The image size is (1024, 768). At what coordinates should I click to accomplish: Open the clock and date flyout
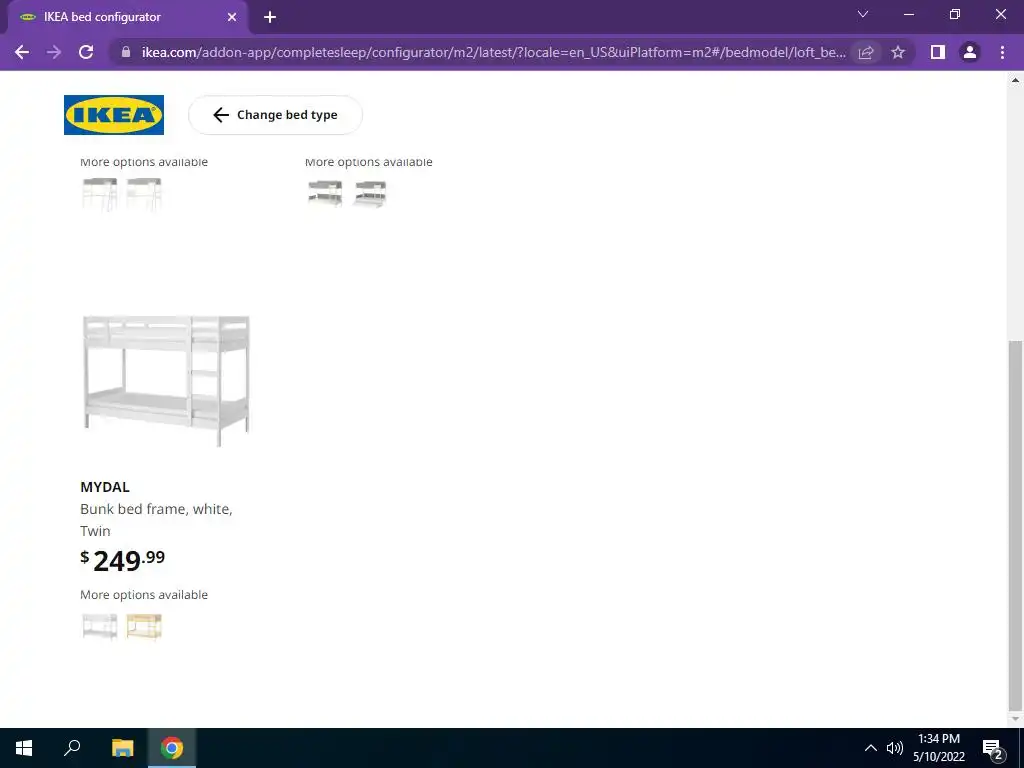pyautogui.click(x=939, y=748)
